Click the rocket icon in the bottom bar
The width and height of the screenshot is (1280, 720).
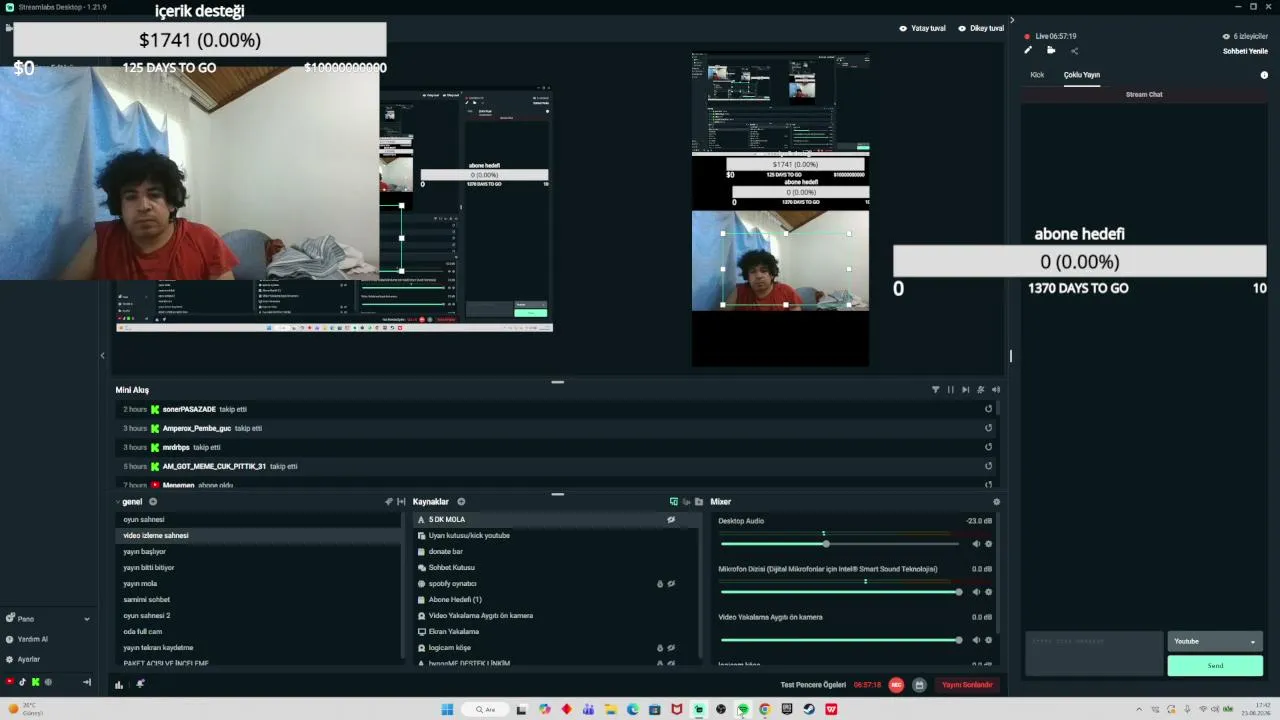tap(140, 685)
